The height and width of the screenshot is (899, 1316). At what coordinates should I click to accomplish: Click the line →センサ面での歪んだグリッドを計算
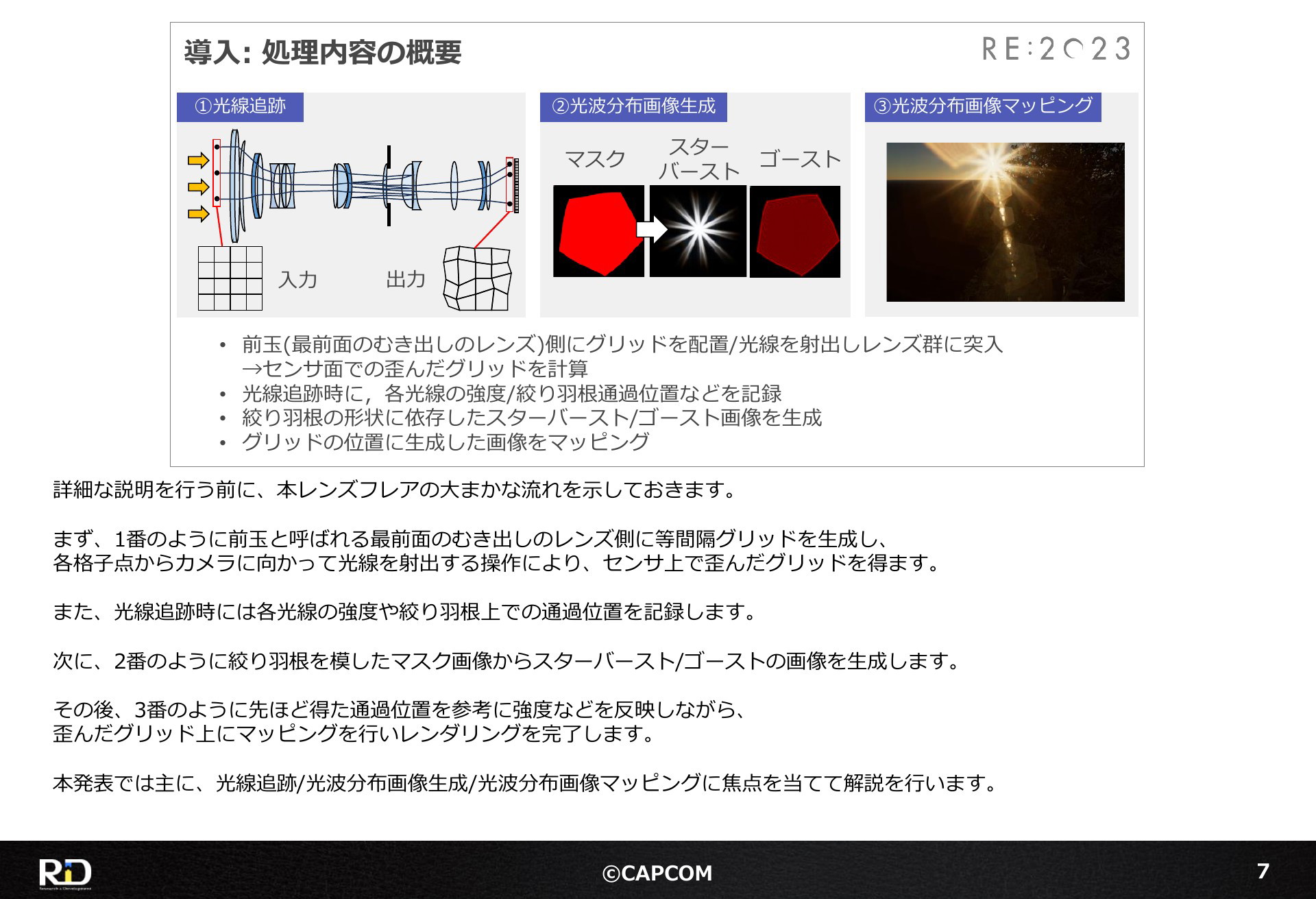(415, 369)
